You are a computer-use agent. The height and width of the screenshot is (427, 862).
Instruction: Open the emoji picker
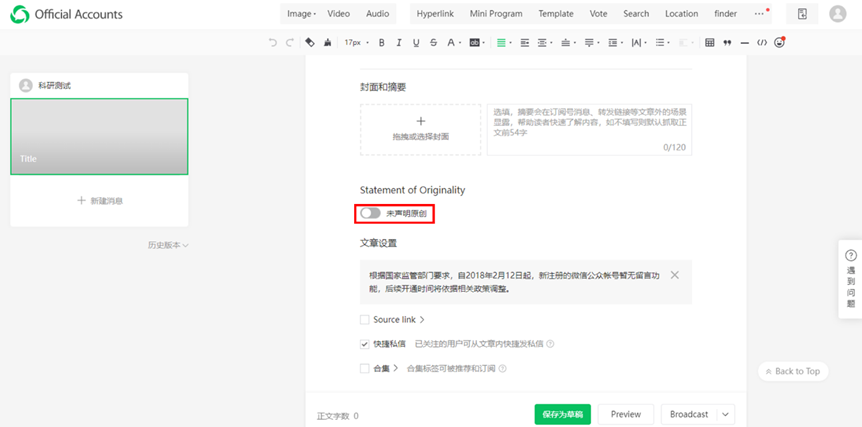point(779,43)
